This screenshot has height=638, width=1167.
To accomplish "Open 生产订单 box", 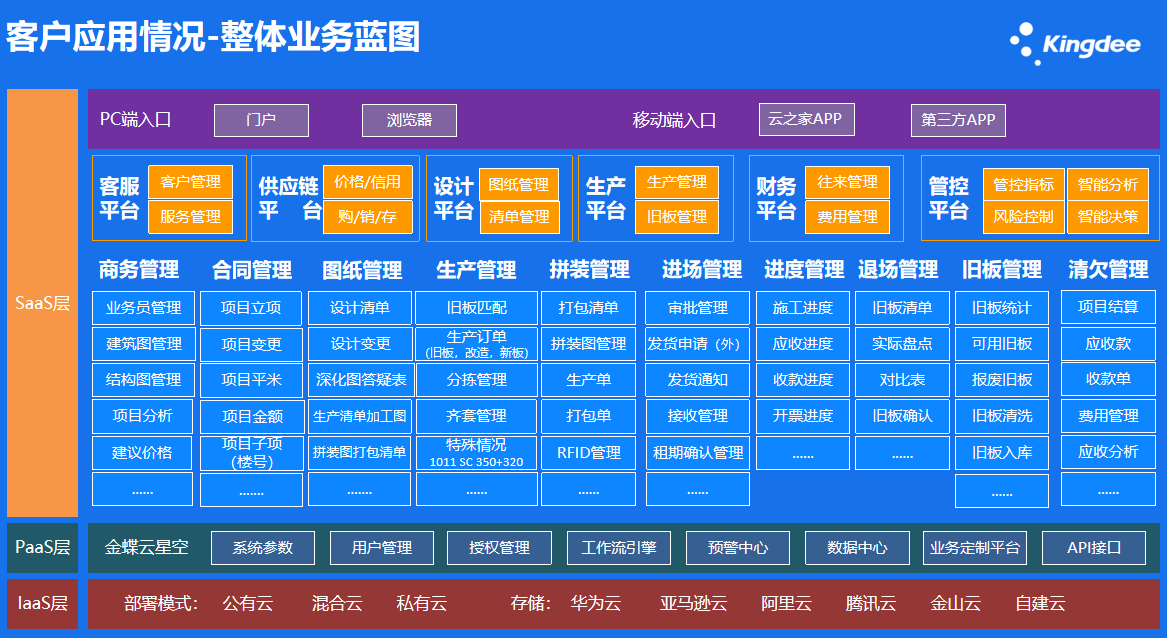I will (476, 344).
